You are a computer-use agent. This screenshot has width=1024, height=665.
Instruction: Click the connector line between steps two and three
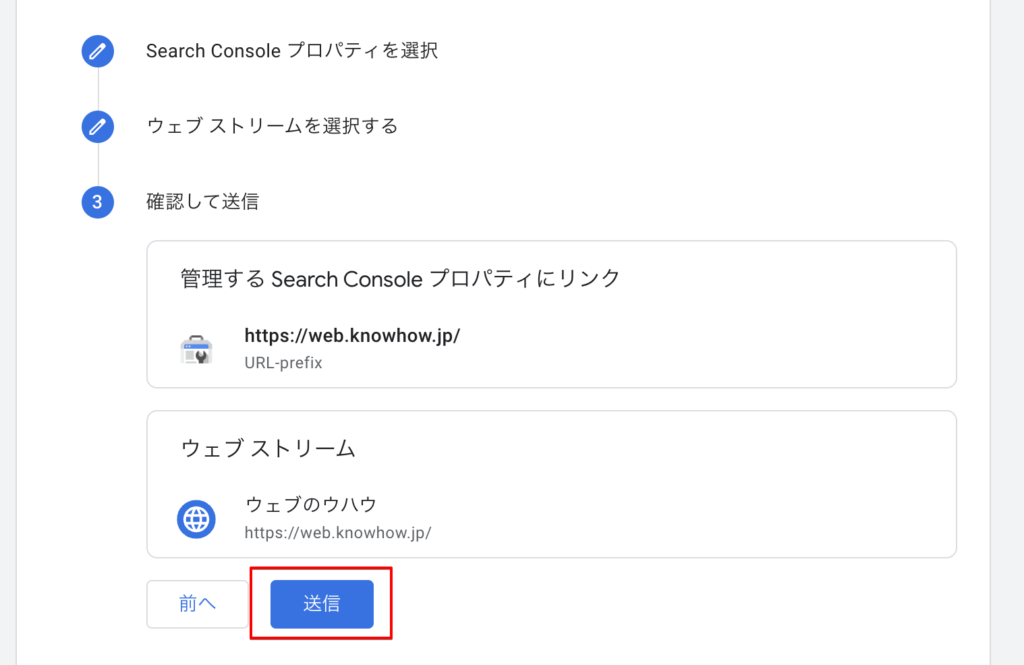(98, 165)
